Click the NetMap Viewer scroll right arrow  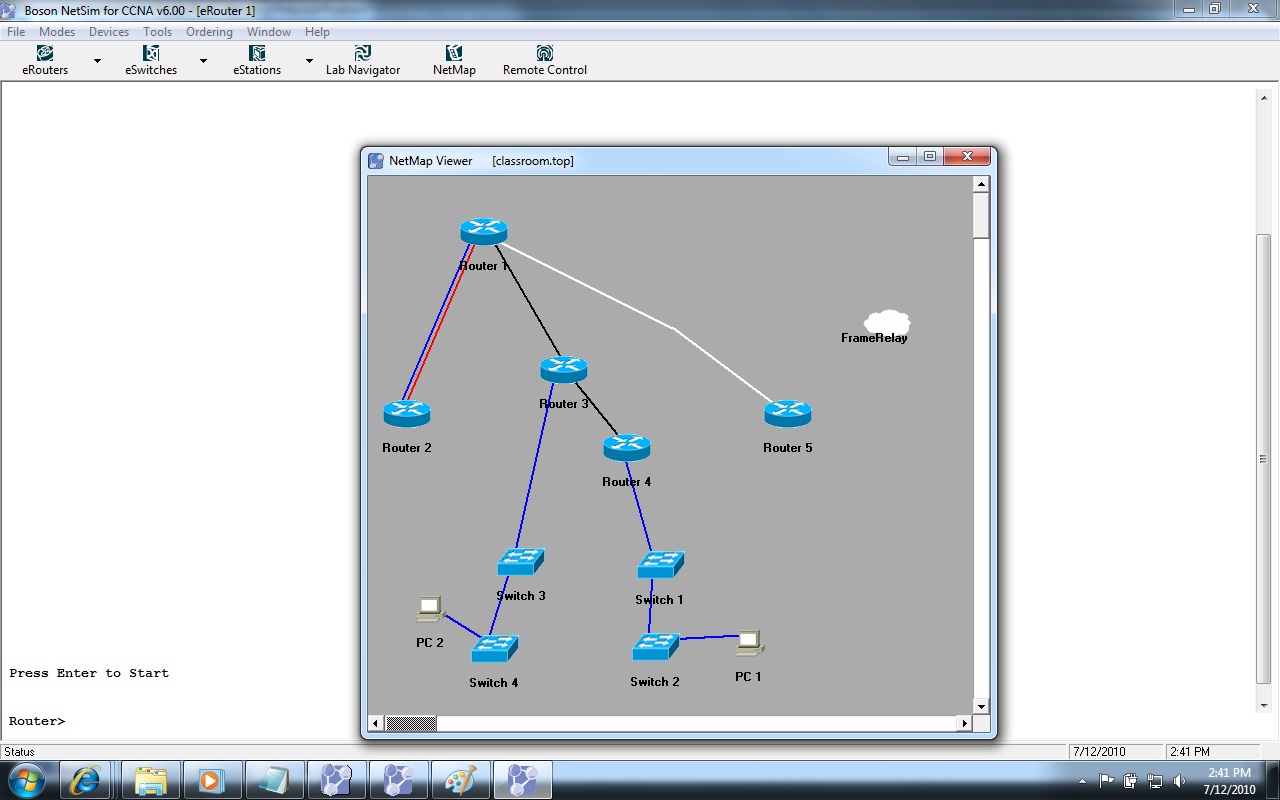pyautogui.click(x=965, y=723)
